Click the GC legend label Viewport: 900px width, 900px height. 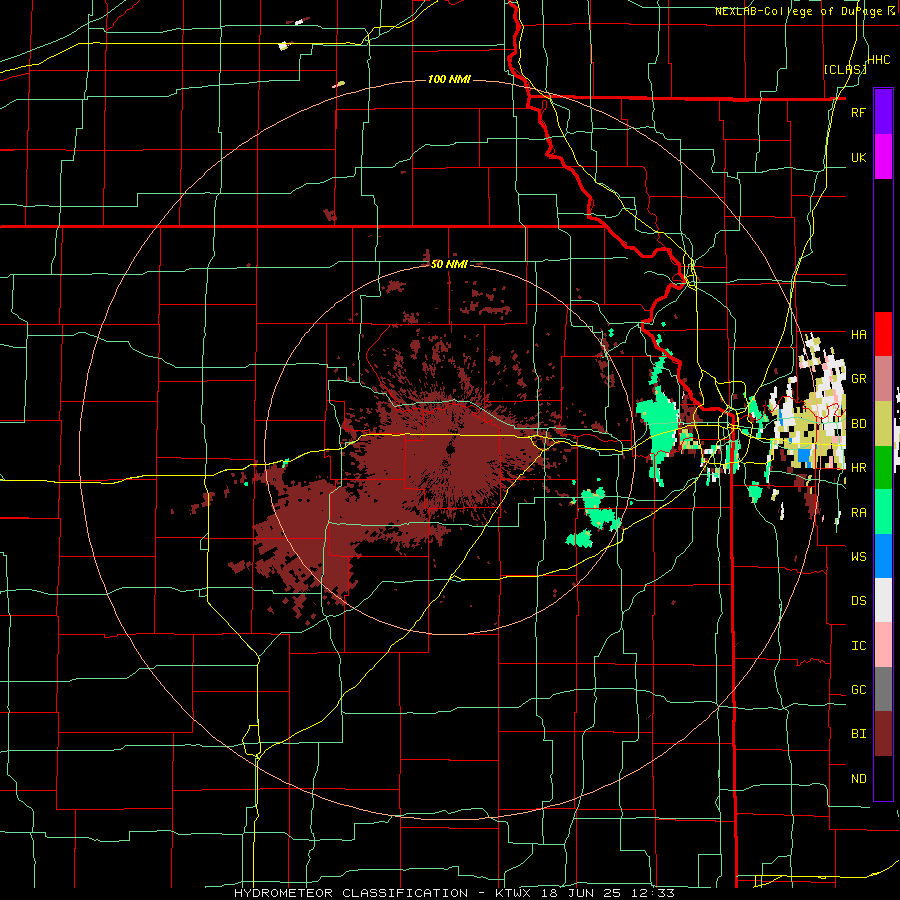coord(858,690)
